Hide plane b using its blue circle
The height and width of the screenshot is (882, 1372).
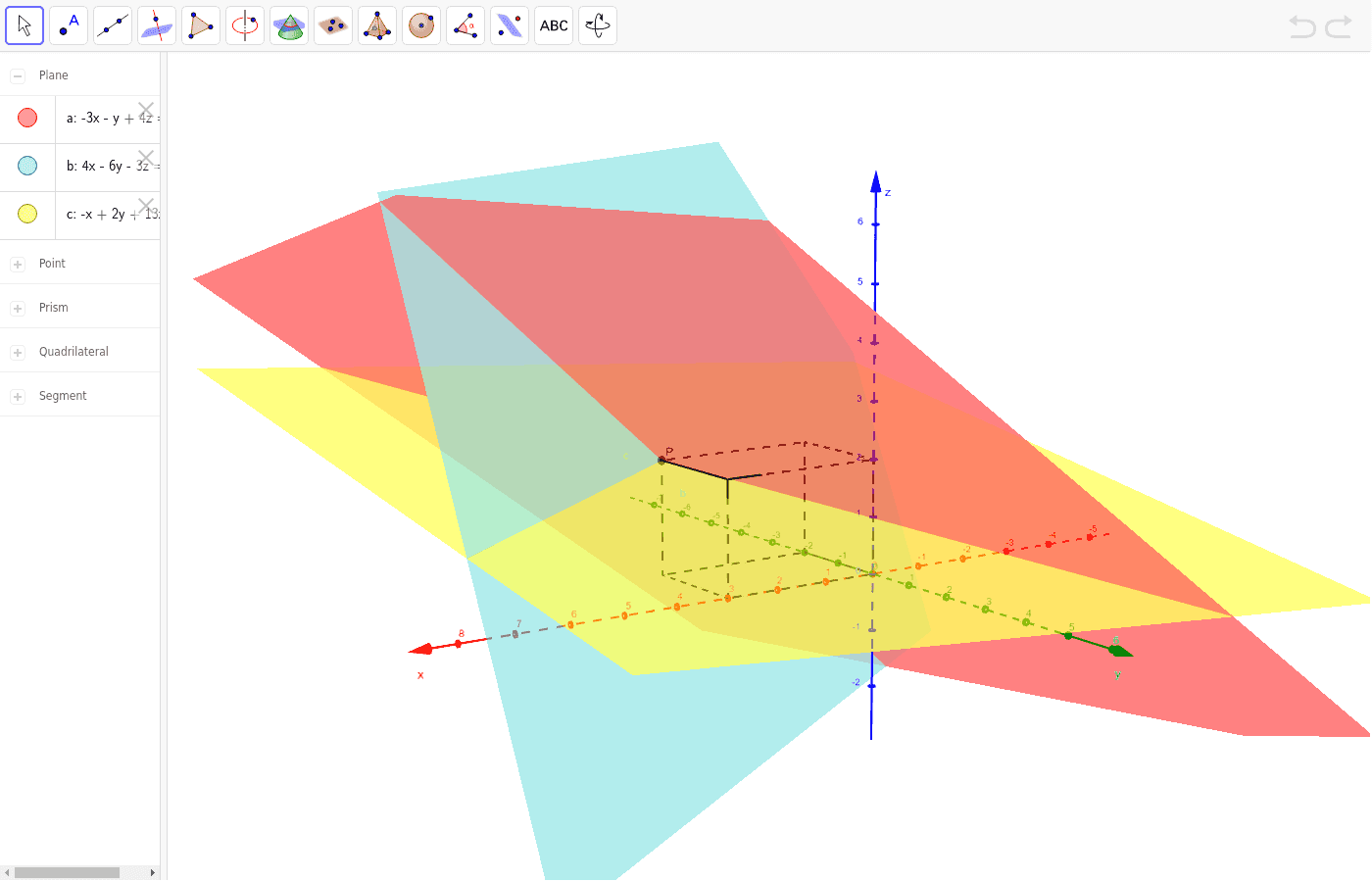[x=26, y=166]
